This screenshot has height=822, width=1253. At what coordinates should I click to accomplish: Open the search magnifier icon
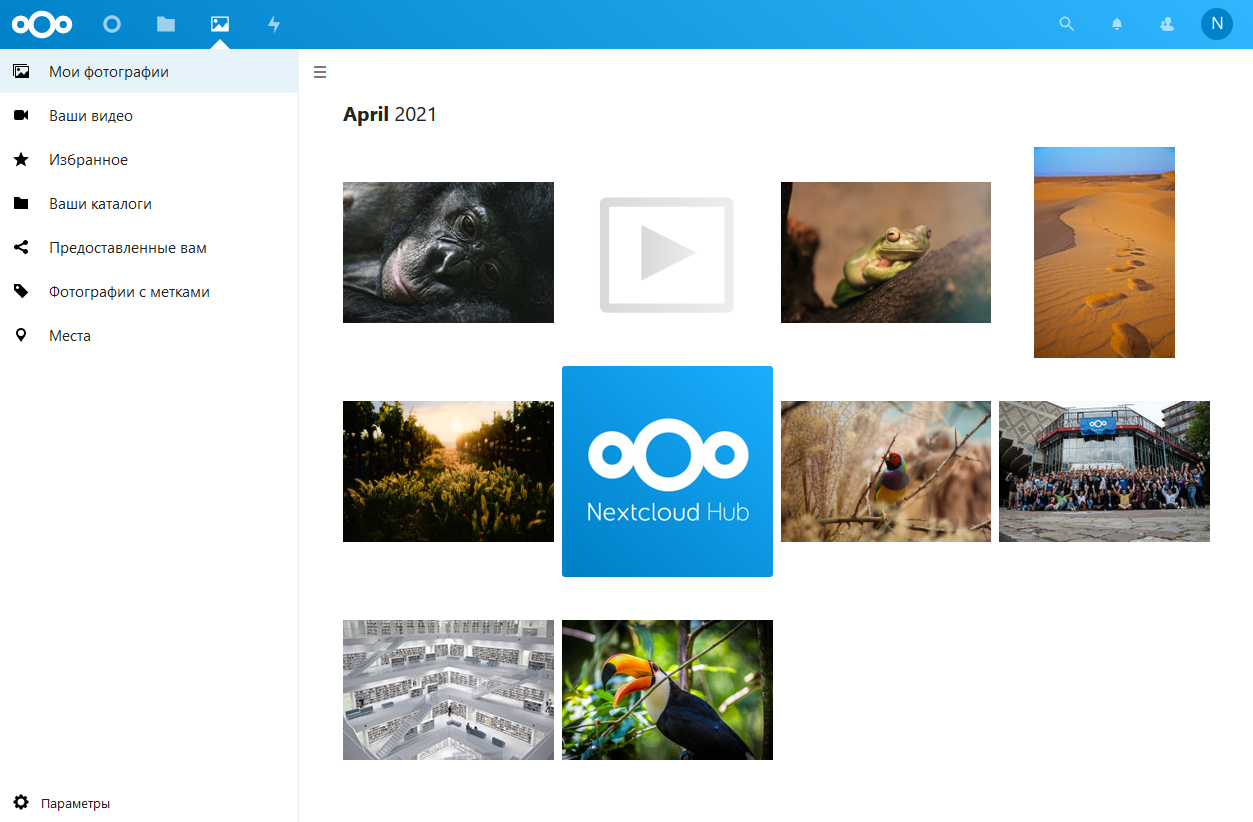[x=1067, y=24]
